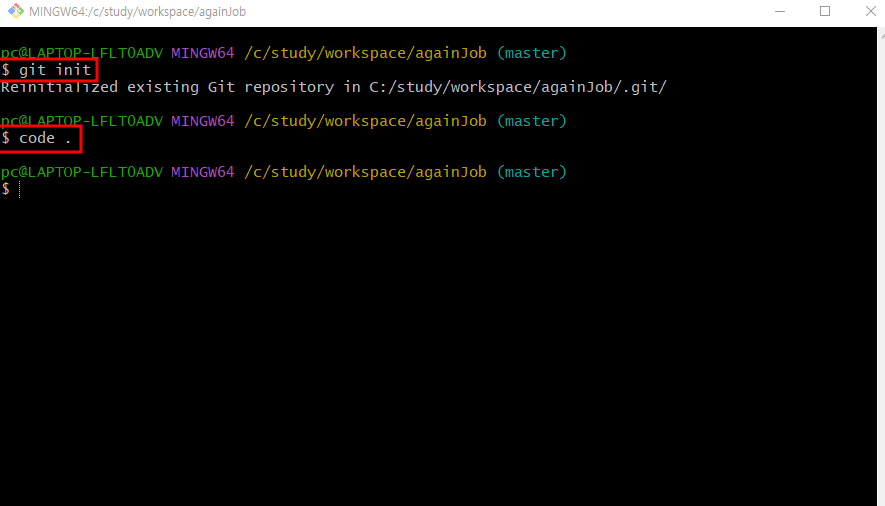Close the MINGW64 terminal window

[x=870, y=11]
